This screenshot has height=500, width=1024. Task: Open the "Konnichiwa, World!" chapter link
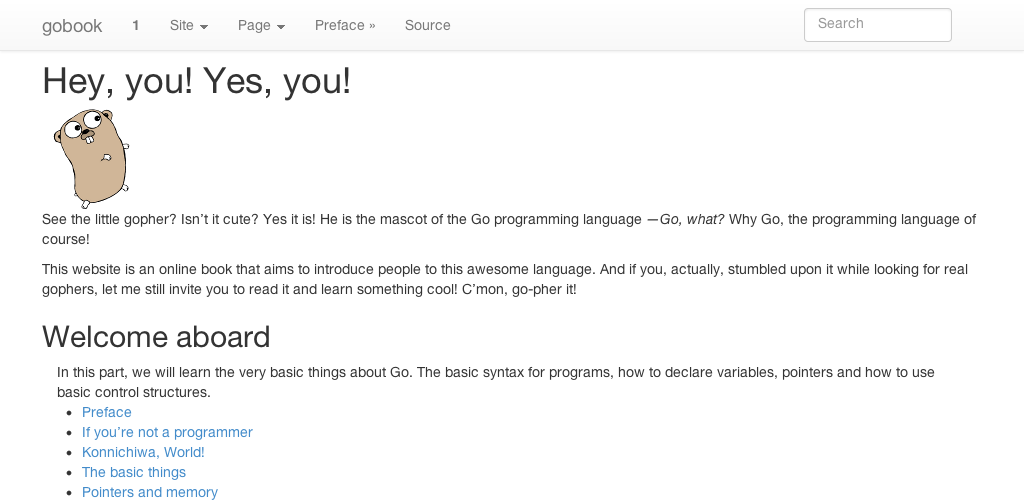coord(143,452)
